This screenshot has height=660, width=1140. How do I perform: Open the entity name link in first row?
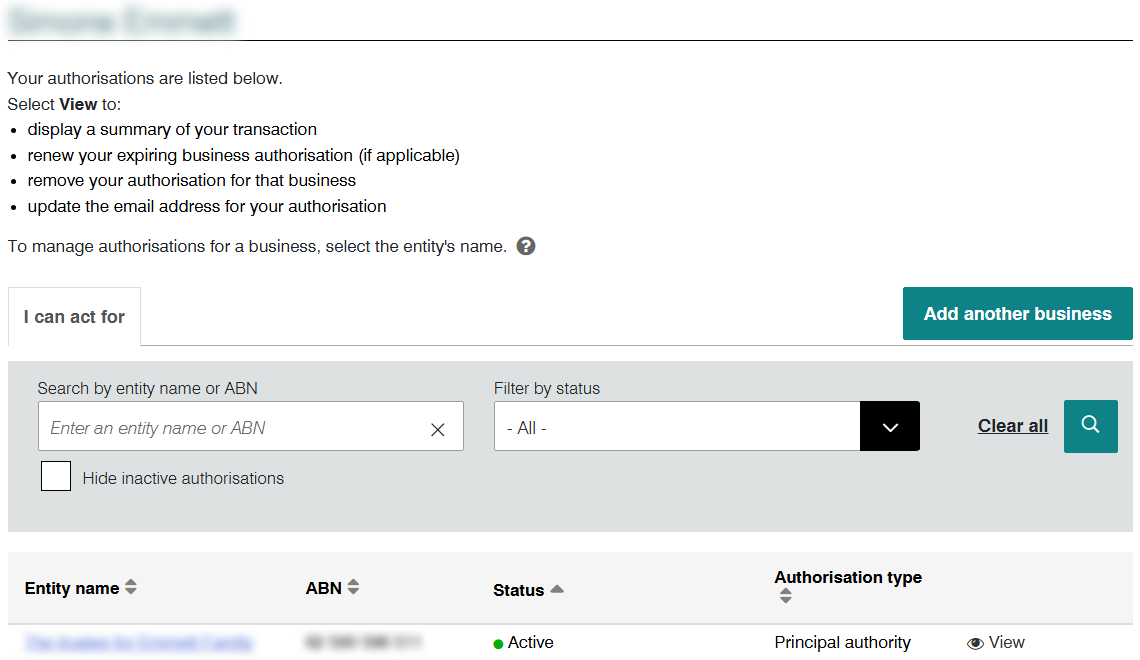click(139, 643)
